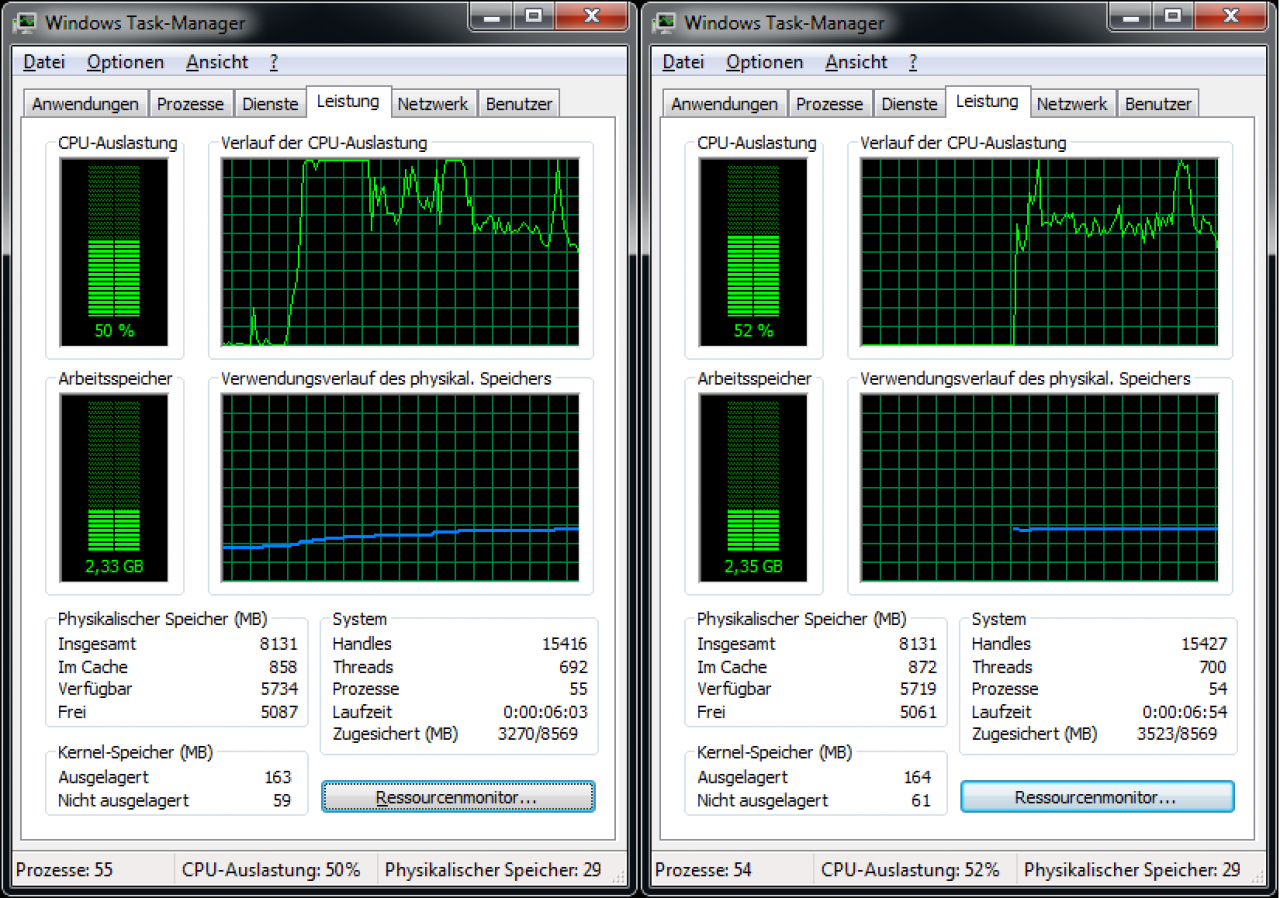
Task: Switch to Netzwerk tab in left window
Action: (x=433, y=104)
